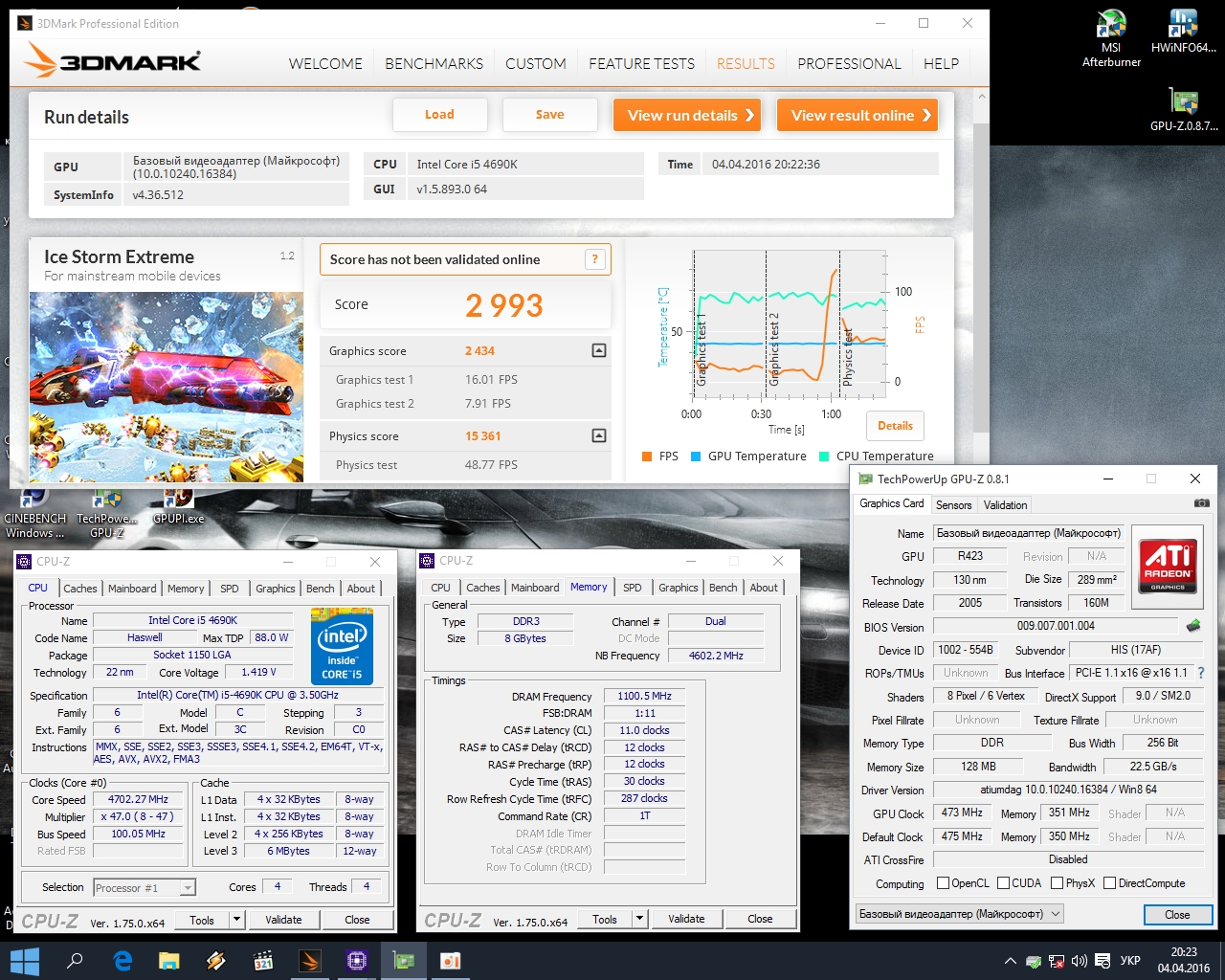Click Close in Memory CPU-Z window
The image size is (1225, 980).
[760, 919]
